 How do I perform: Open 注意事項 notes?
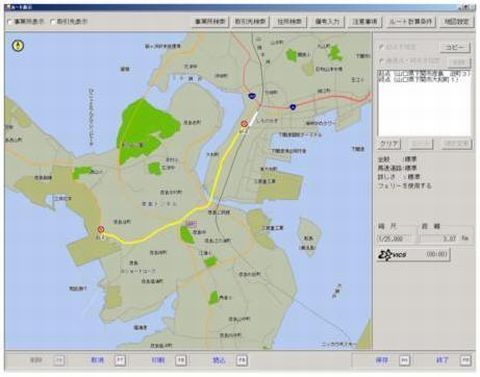(x=365, y=22)
